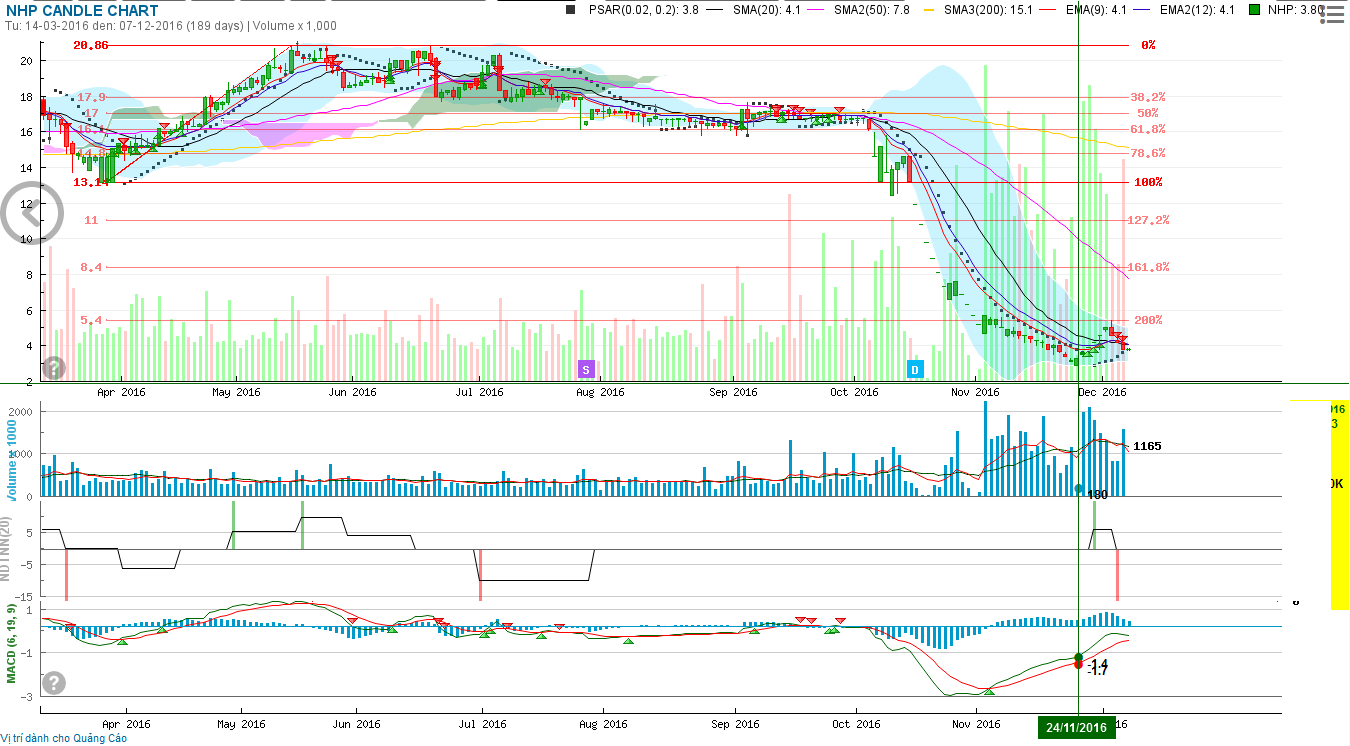Select the 100% Fibonacci level label

(1148, 182)
